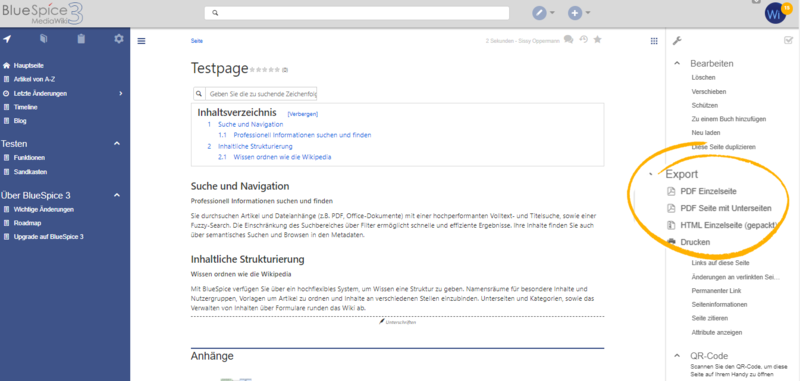Open the clipboard tab in sidebar
This screenshot has width=800, height=381.
click(x=81, y=39)
